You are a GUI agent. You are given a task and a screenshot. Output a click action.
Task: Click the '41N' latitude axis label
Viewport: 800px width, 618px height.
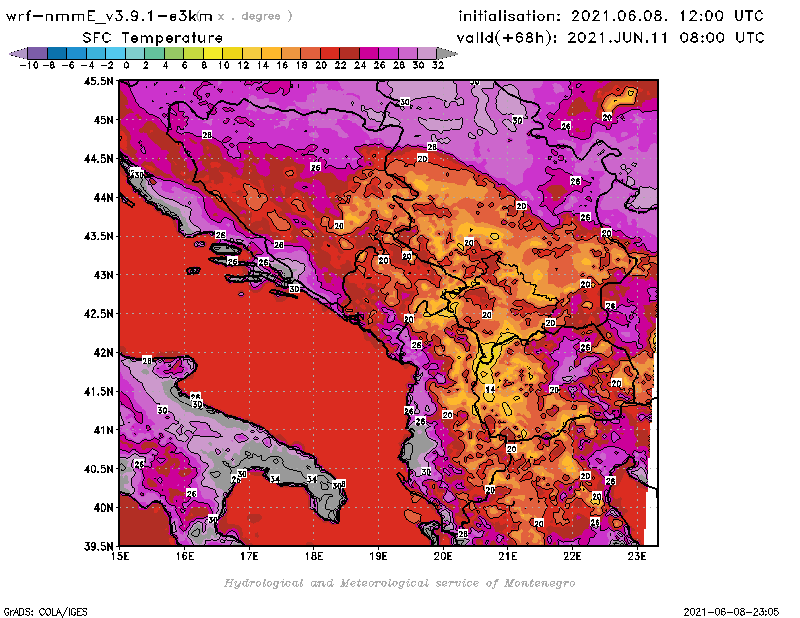point(103,430)
